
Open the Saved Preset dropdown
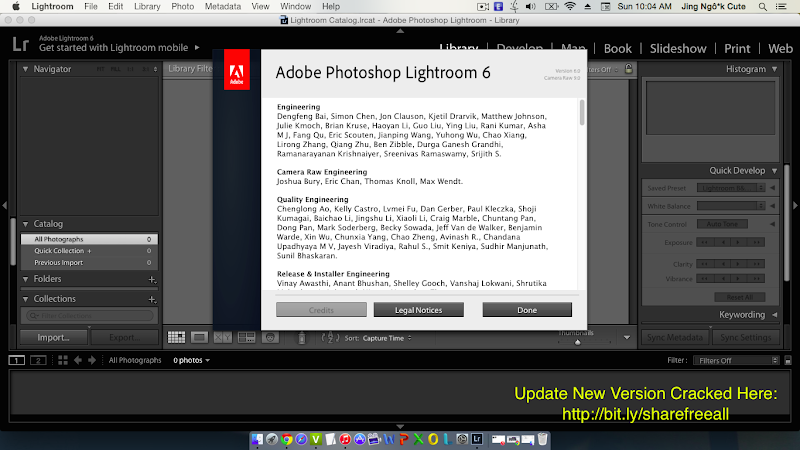[731, 188]
